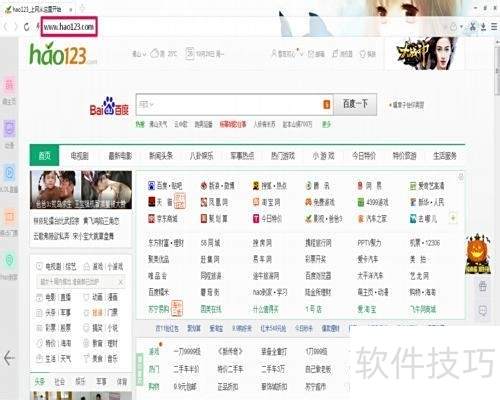This screenshot has height=400, width=500.
Task: Click the Halloween pumpkin icon on right
Action: (x=478, y=254)
